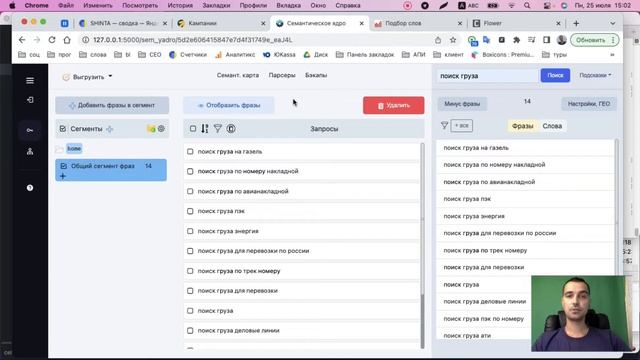This screenshot has width=640, height=360.
Task: Open История in macOS menu bar
Action: point(180,6)
